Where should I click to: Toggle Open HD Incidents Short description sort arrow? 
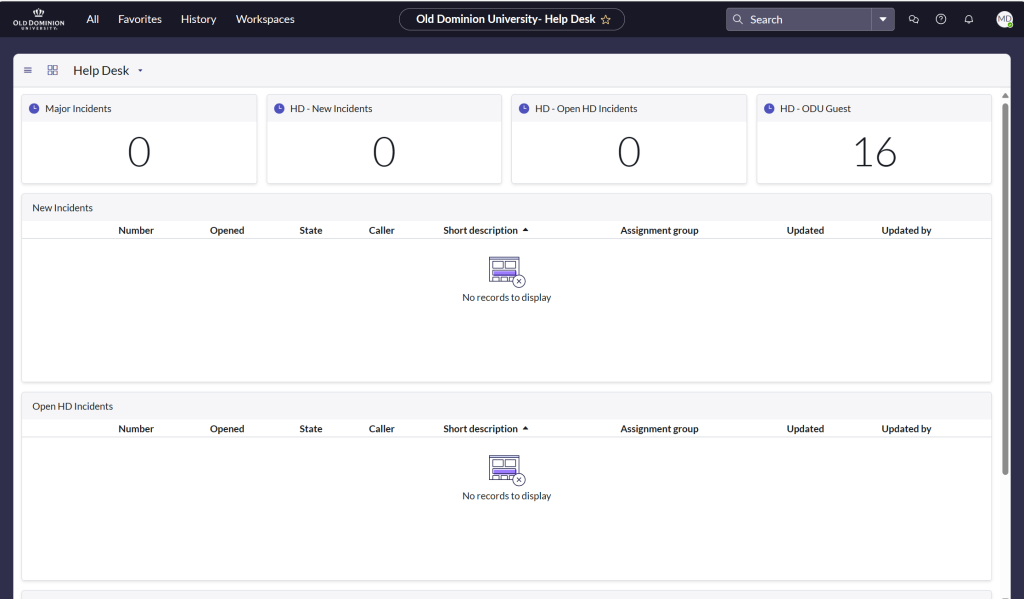525,429
